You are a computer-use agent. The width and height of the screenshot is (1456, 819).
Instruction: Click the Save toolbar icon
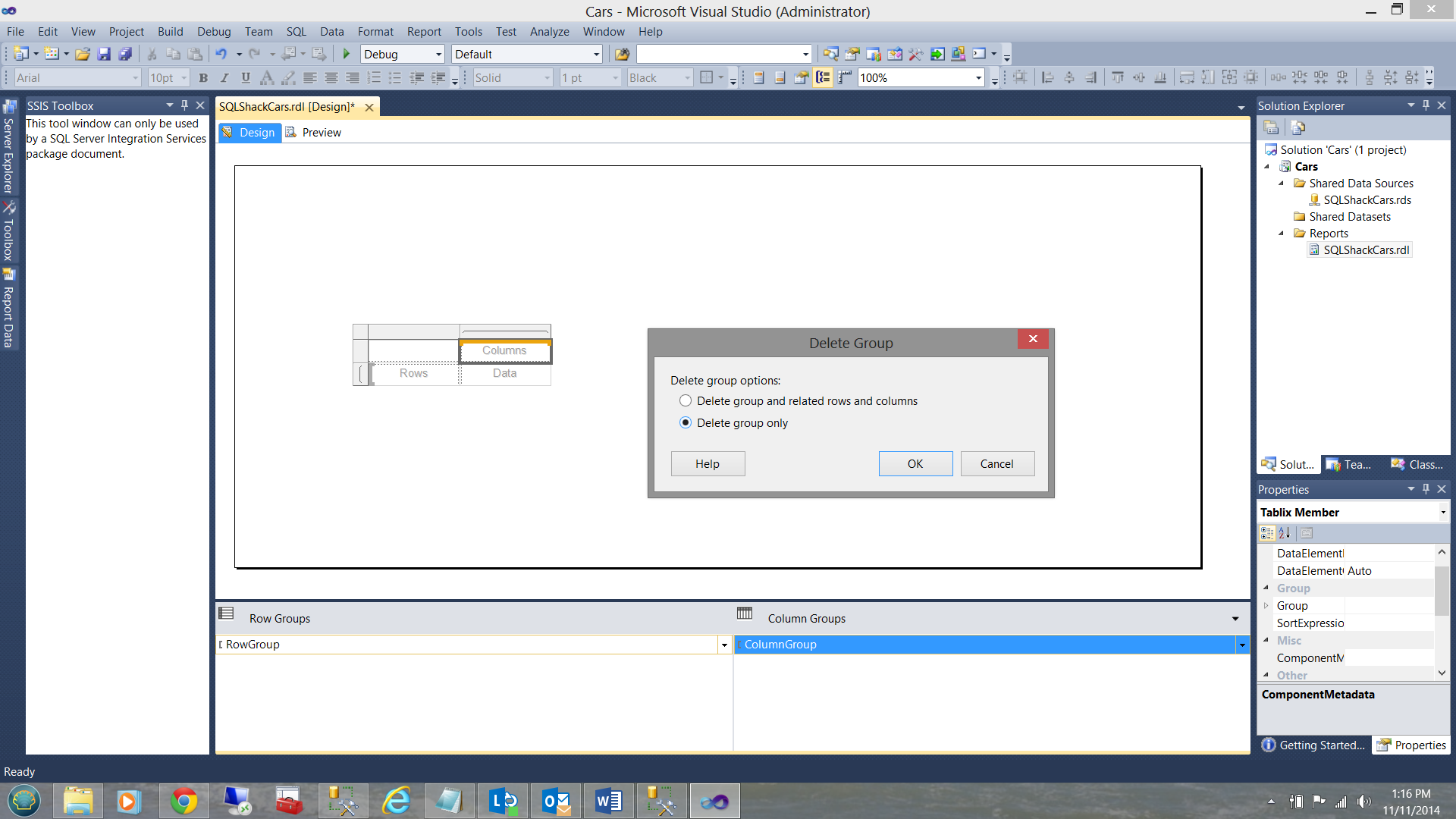point(104,54)
